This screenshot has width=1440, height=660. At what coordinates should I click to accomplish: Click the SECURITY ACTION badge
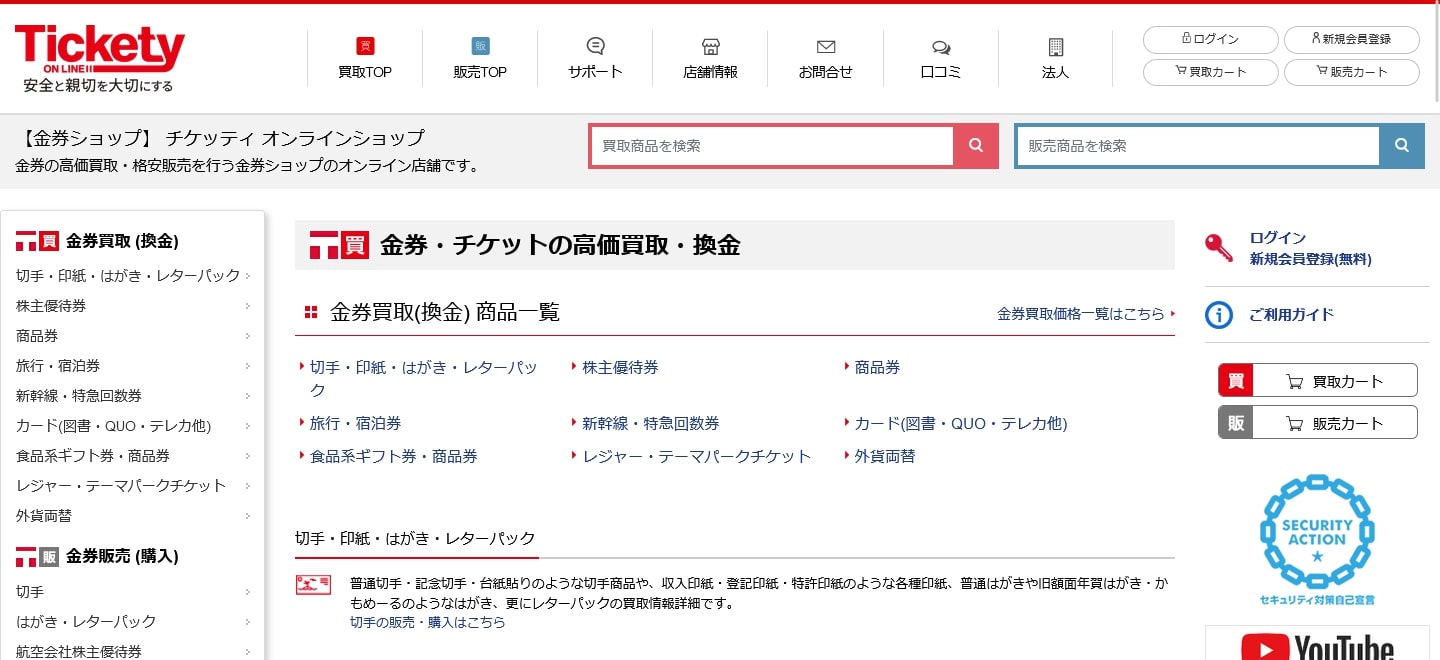coord(1316,540)
